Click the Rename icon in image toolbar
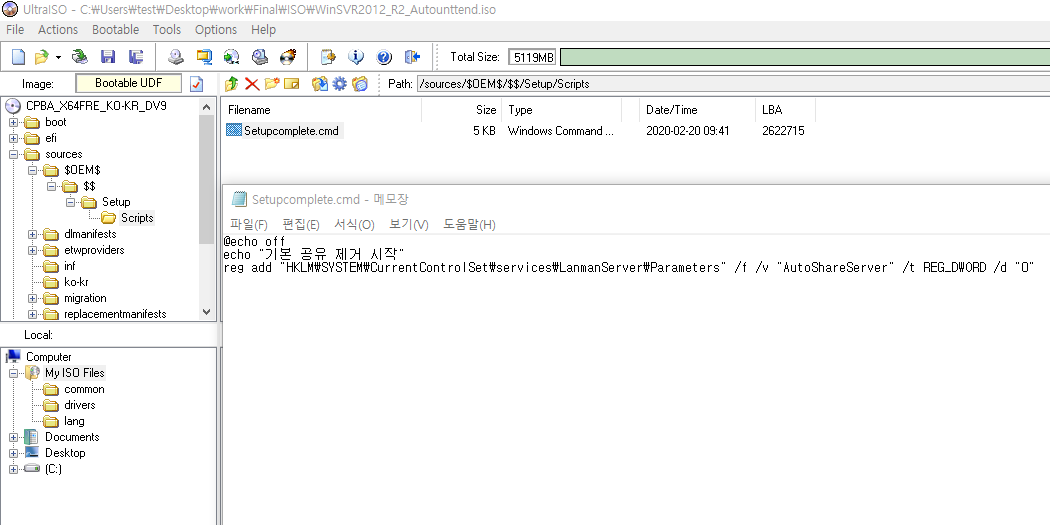1050x525 pixels. [x=291, y=84]
